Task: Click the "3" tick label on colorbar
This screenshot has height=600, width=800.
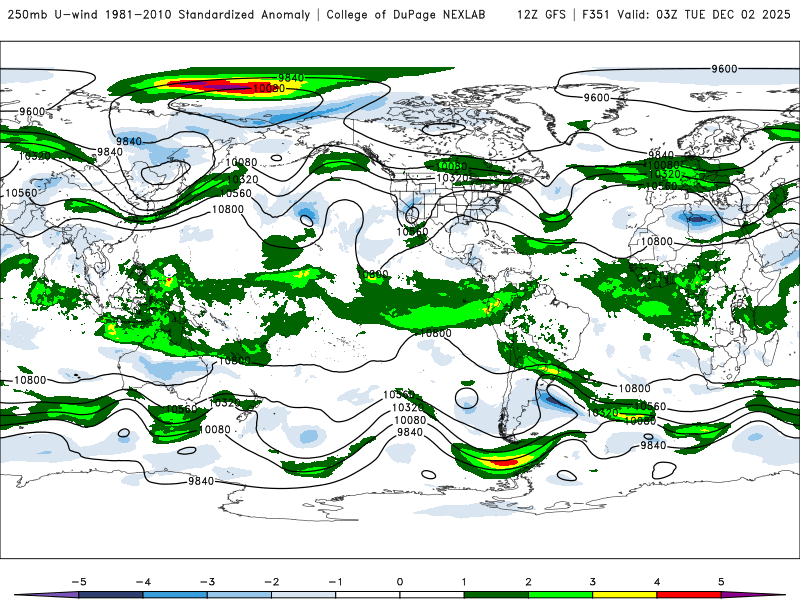Action: coord(592,582)
